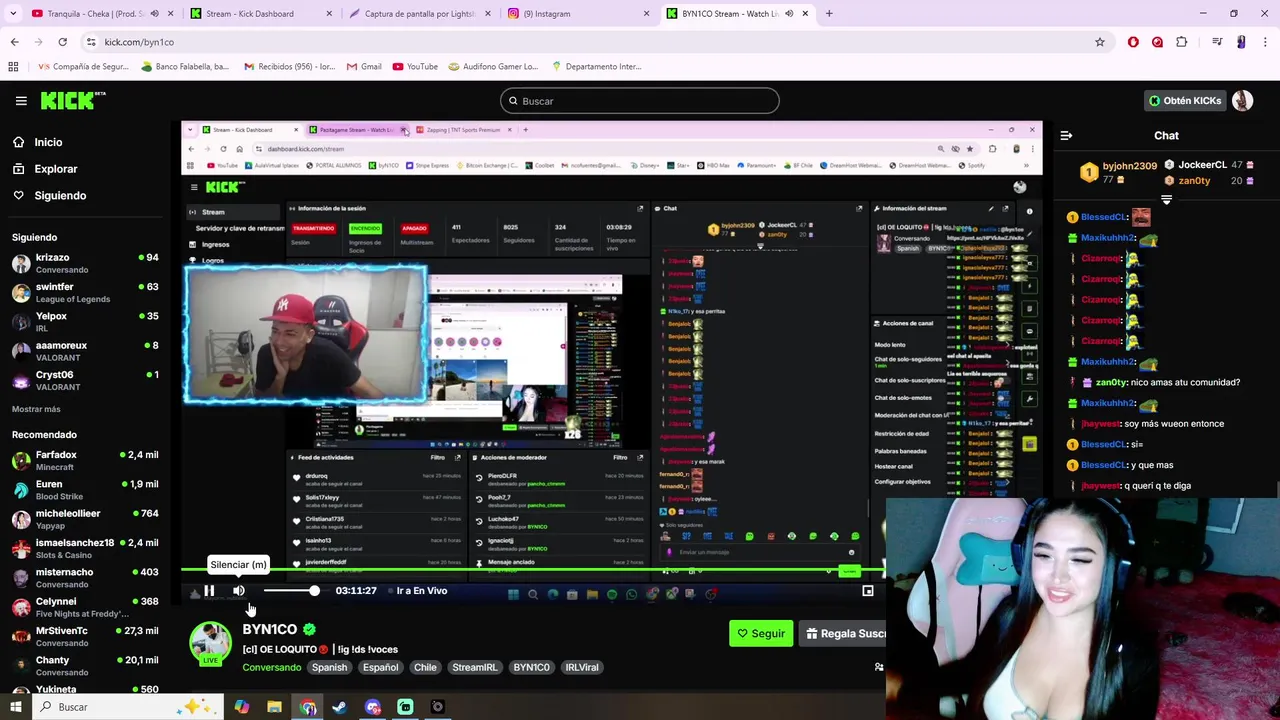Select the IRLViral tag
This screenshot has width=1280, height=720.
pyautogui.click(x=582, y=668)
